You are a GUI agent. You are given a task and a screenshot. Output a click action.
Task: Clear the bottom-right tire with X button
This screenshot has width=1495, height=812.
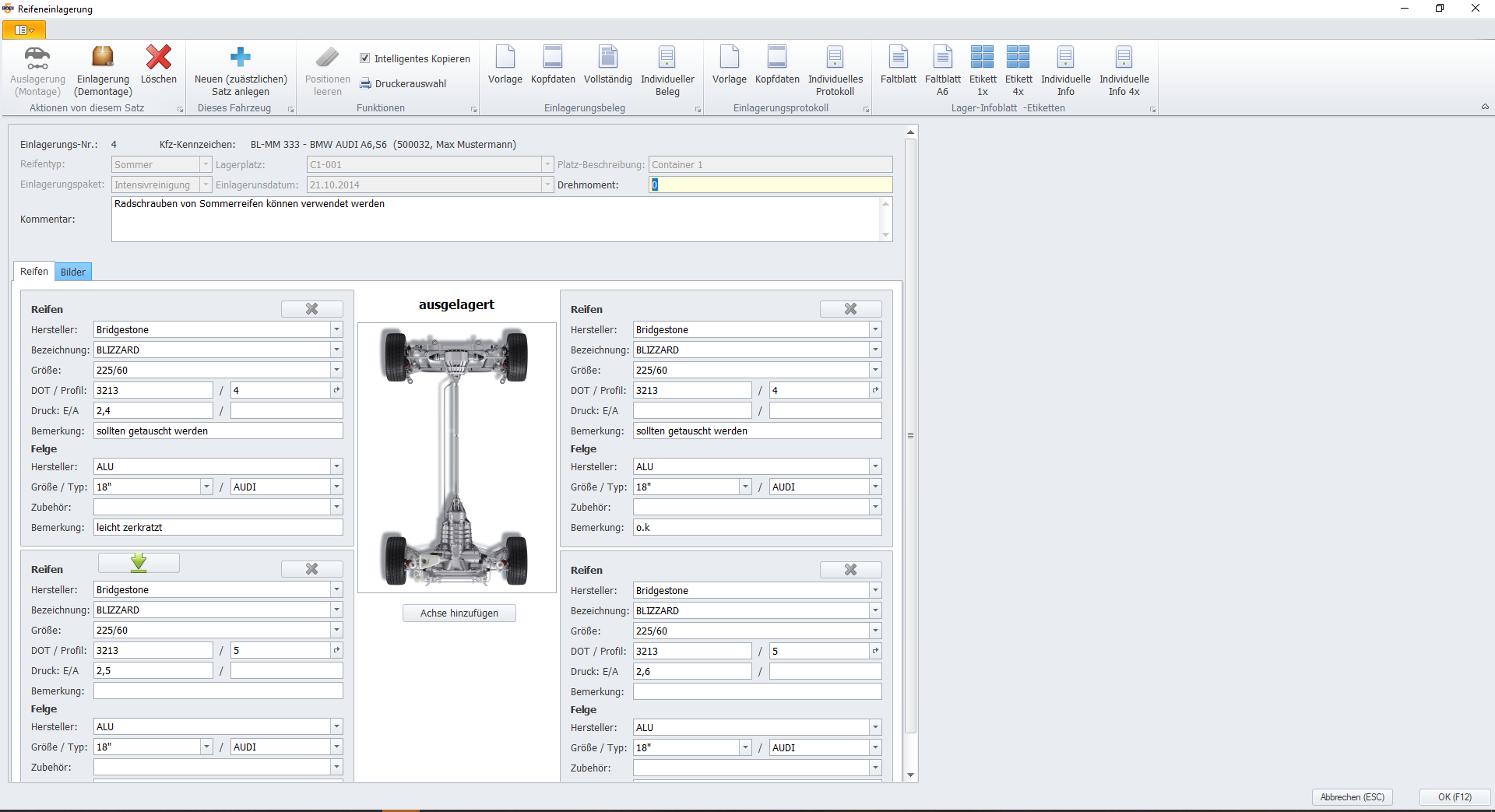pyautogui.click(x=850, y=570)
